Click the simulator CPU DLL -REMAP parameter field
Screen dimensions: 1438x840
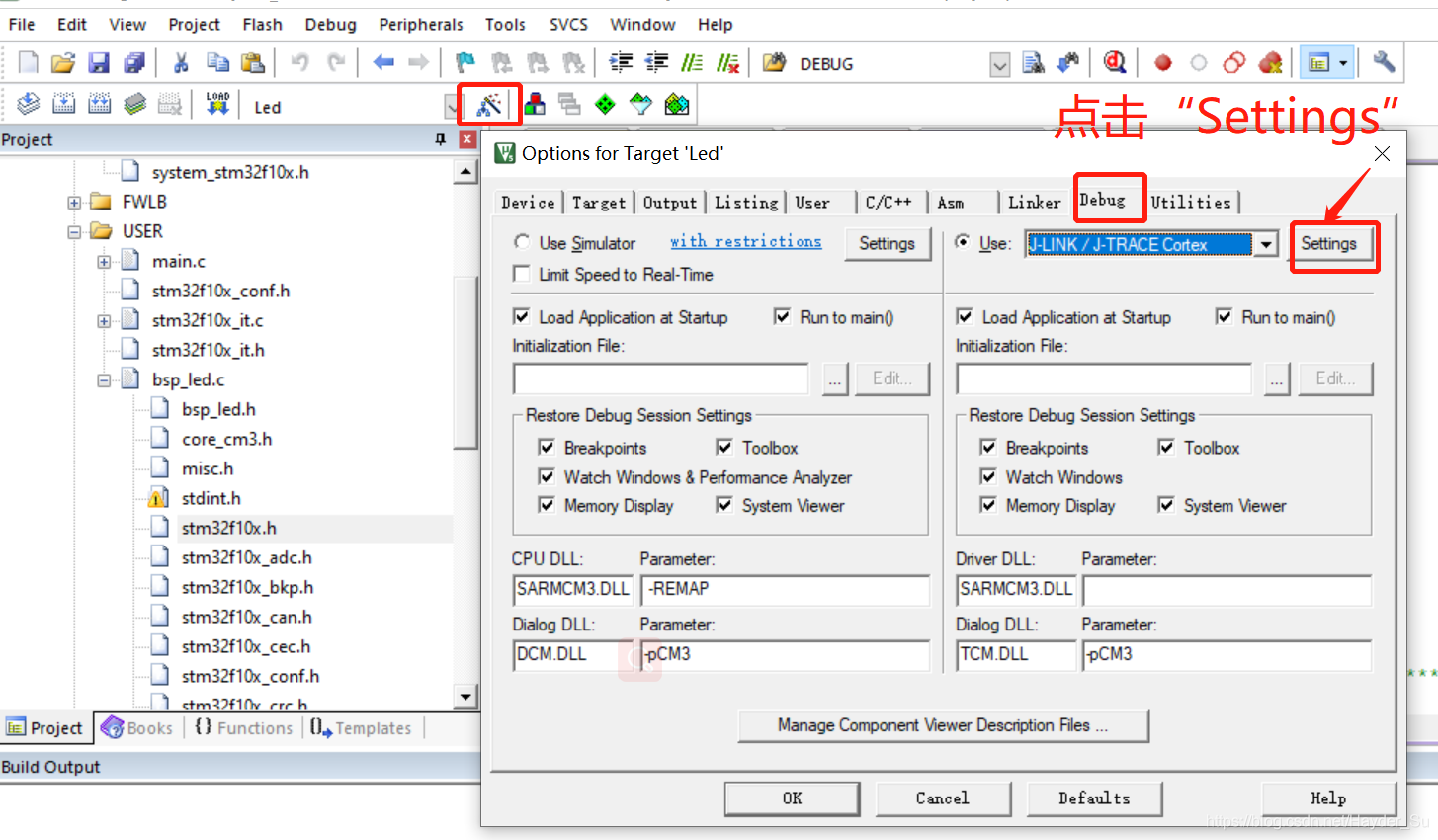(785, 589)
